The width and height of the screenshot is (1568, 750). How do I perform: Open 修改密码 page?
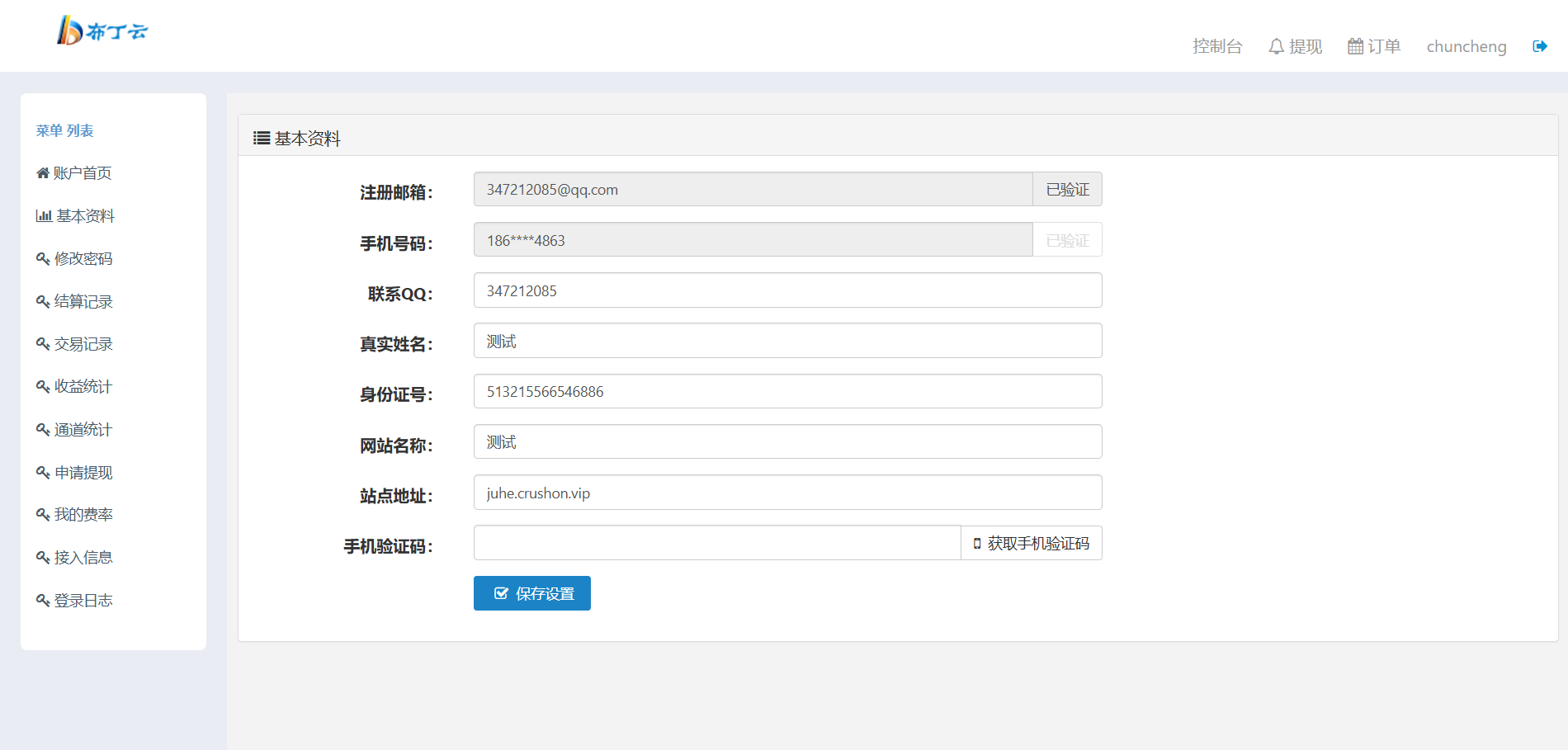pyautogui.click(x=75, y=259)
